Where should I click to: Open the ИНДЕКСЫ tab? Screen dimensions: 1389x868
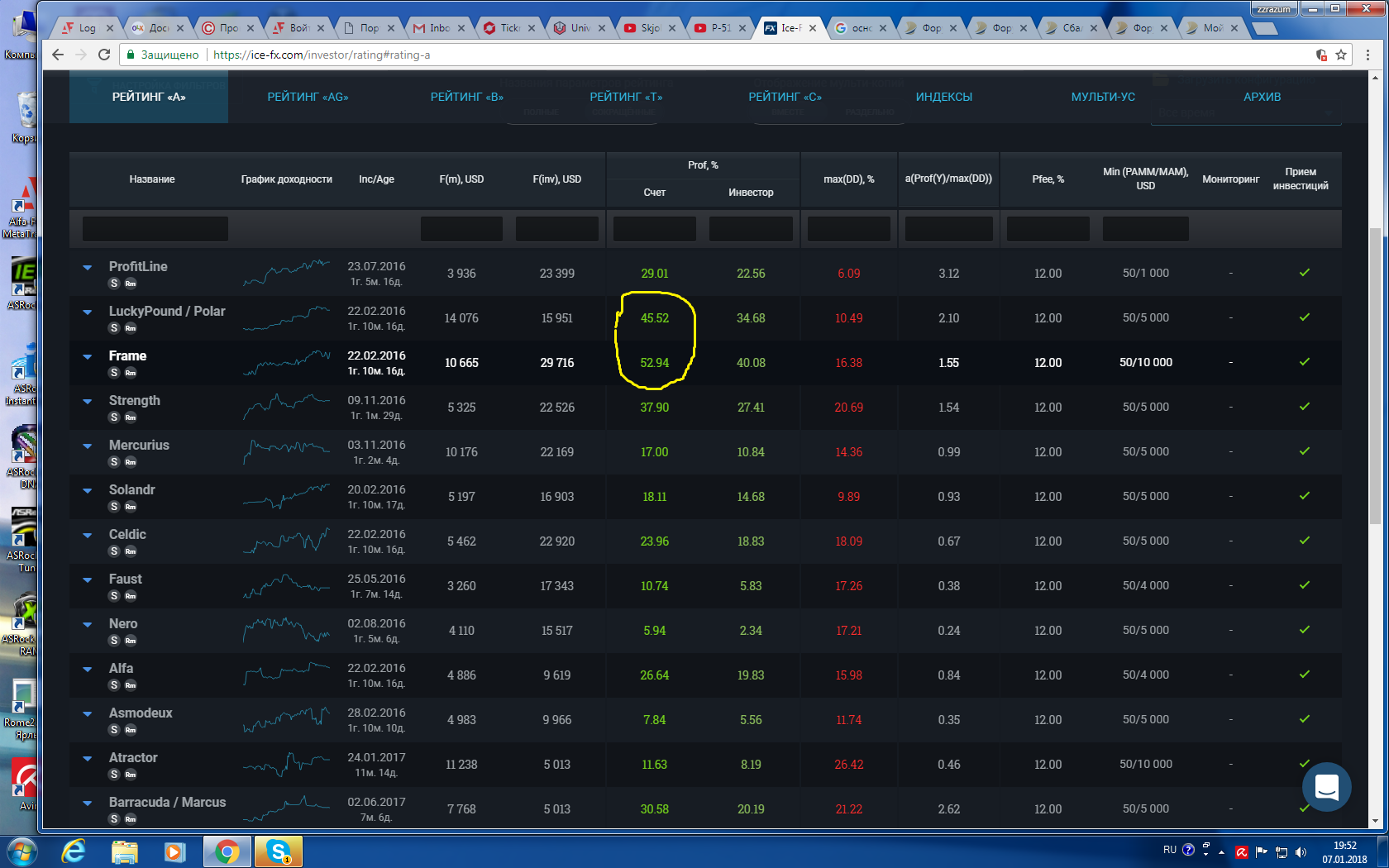tap(943, 97)
